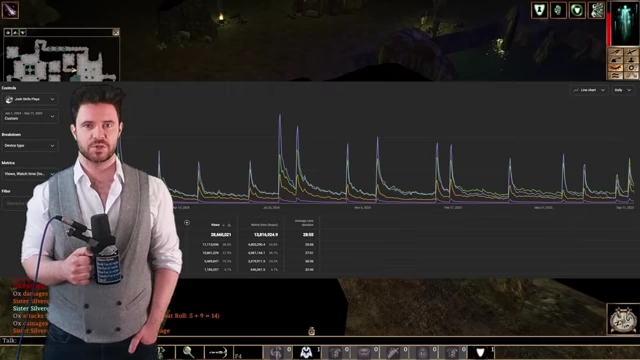The width and height of the screenshot is (640, 360).
Task: Click the top-left button in the action mode grid
Action: pos(616,52)
